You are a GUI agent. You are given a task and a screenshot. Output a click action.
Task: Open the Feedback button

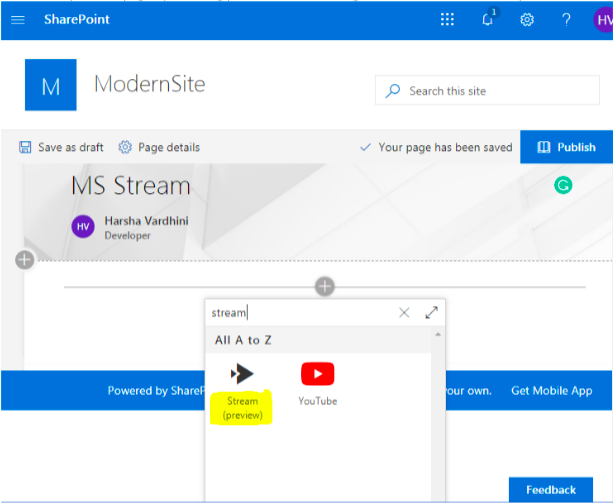(x=551, y=489)
